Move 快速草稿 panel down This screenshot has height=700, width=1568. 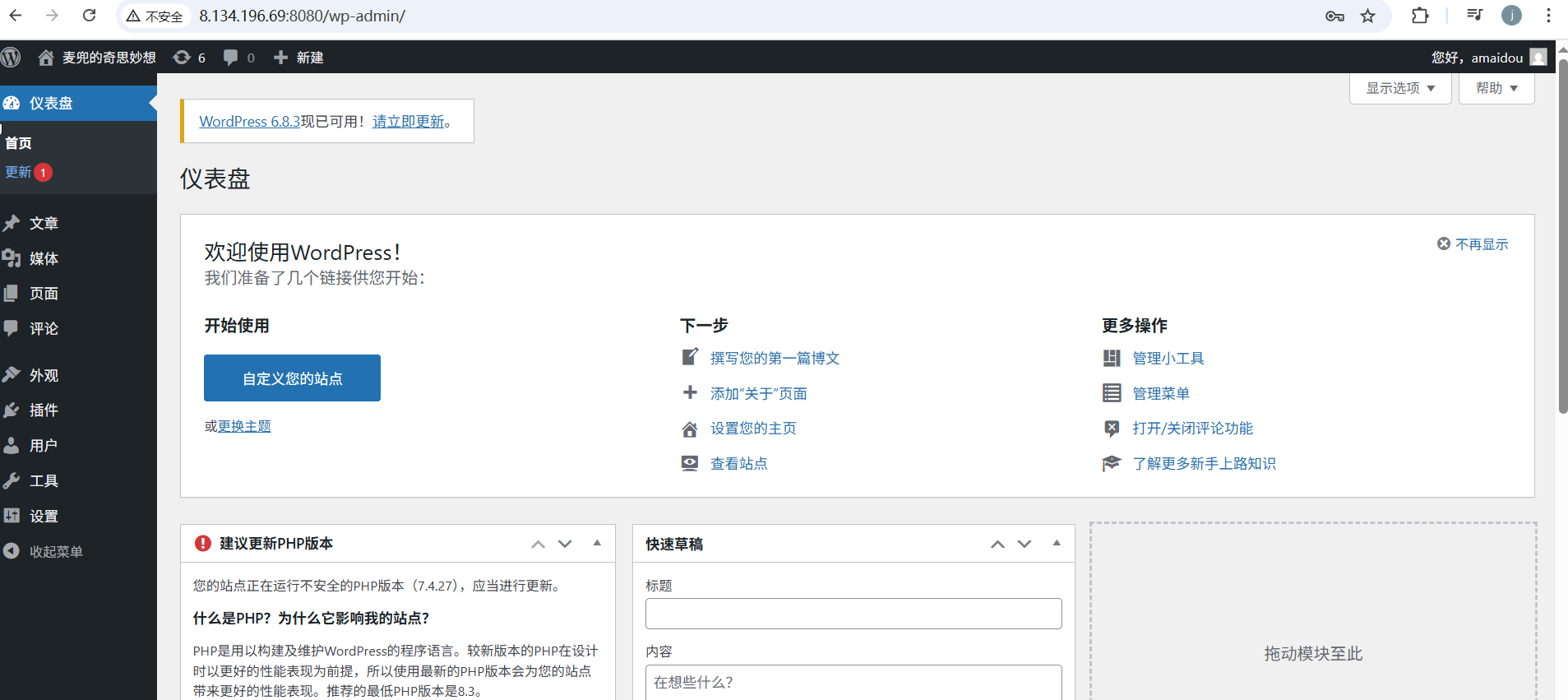pyautogui.click(x=1025, y=544)
